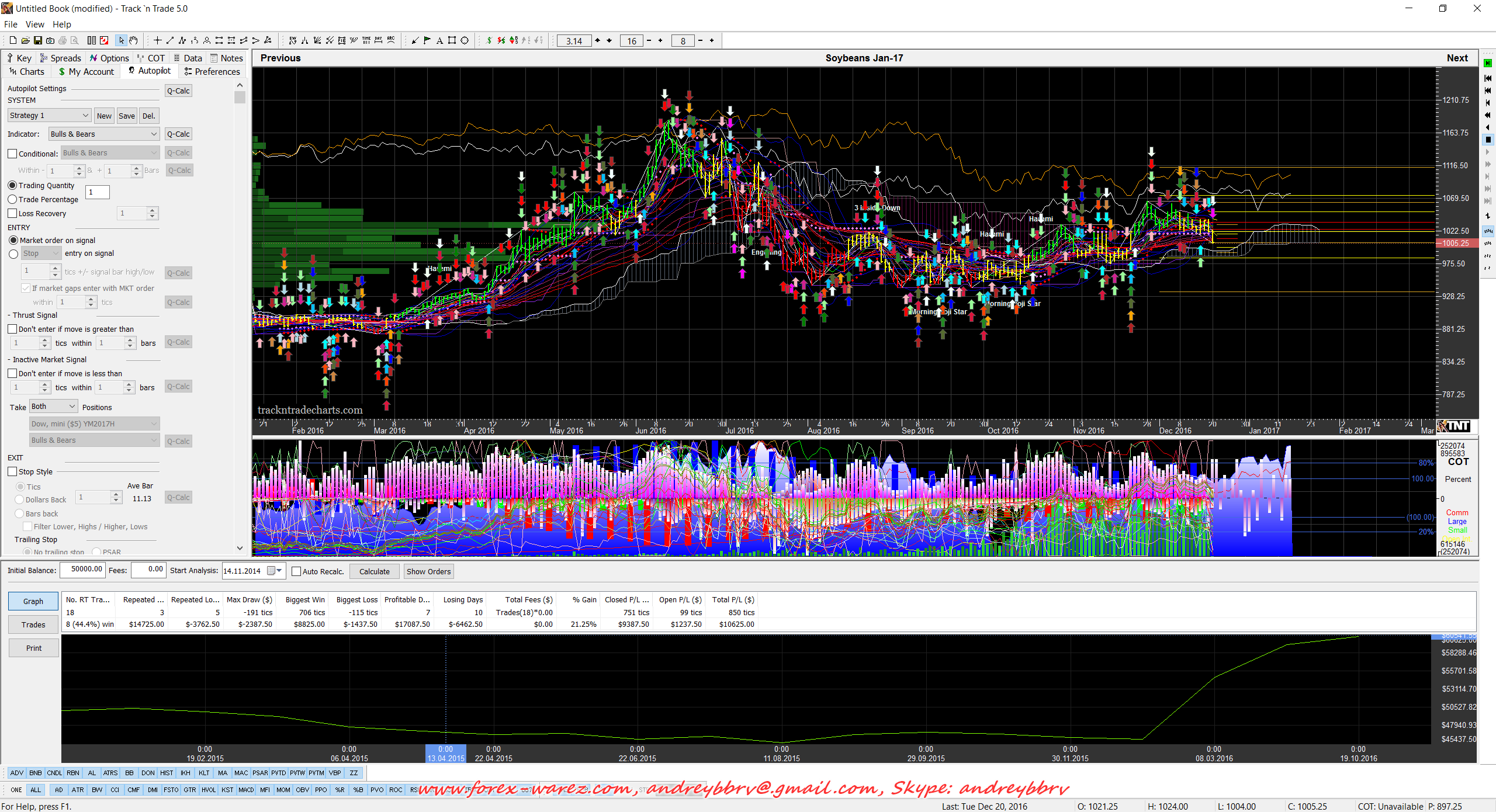Select the hand pan tool
This screenshot has width=1496, height=812.
click(134, 40)
